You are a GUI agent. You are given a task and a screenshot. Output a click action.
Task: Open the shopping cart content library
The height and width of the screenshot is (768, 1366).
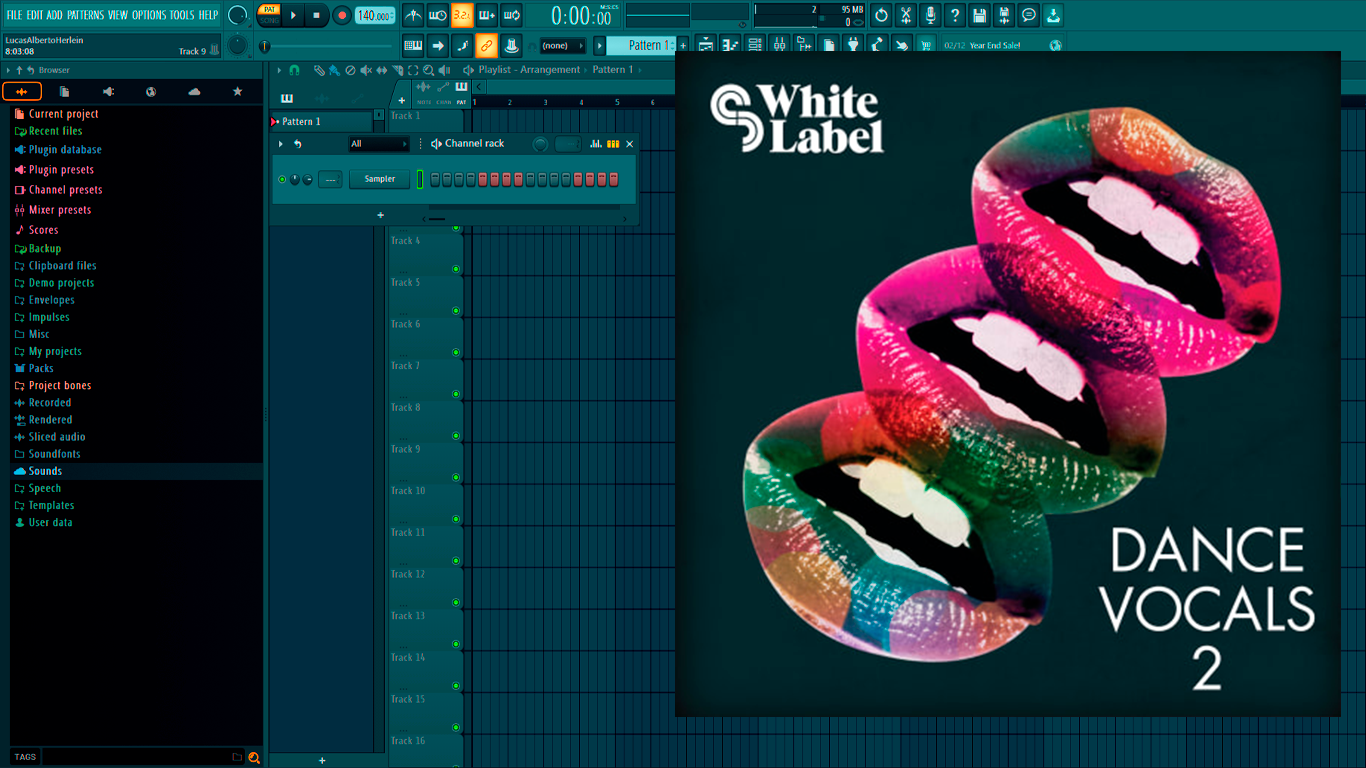927,45
